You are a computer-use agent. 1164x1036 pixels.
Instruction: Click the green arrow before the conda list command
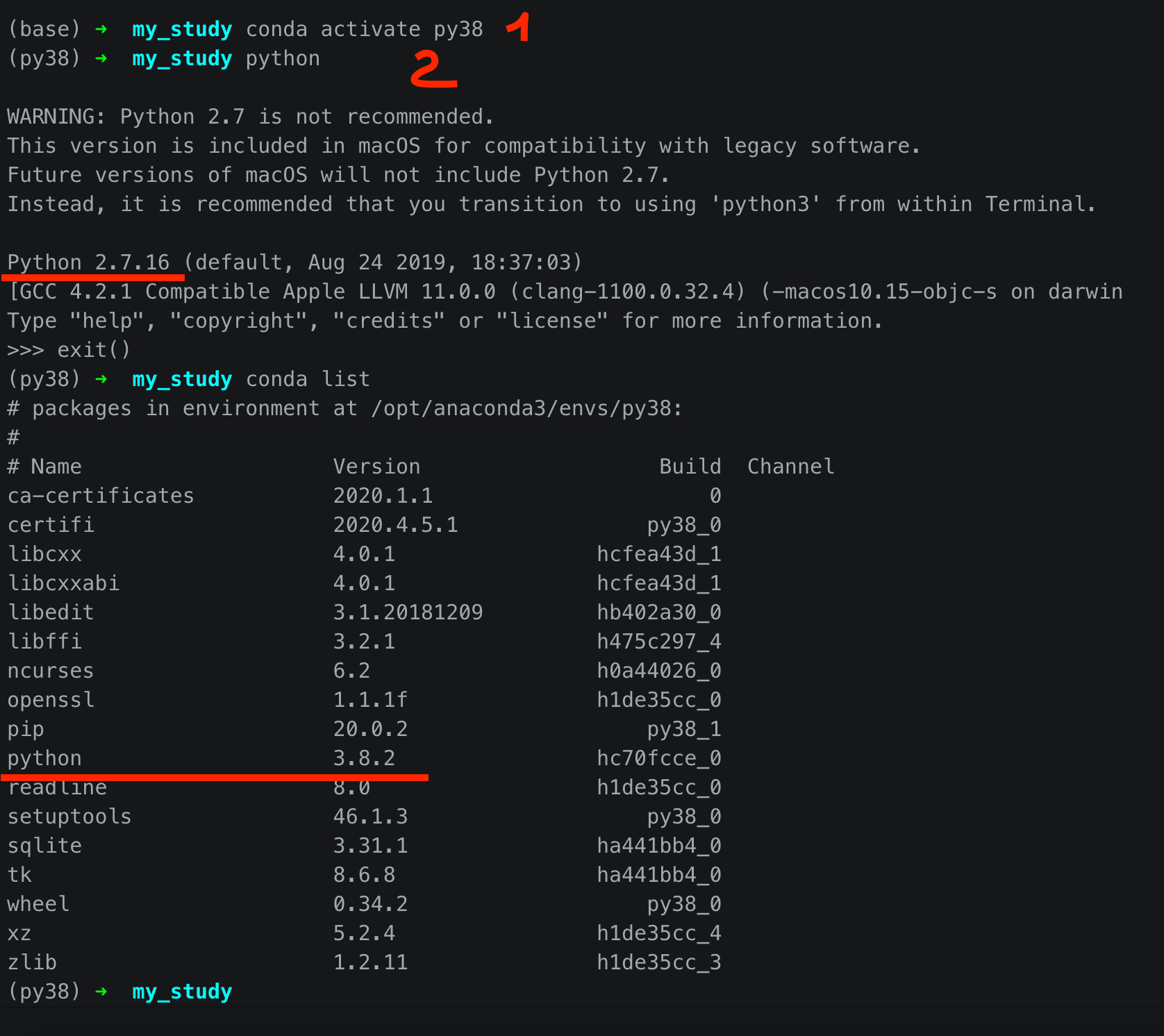tap(101, 379)
